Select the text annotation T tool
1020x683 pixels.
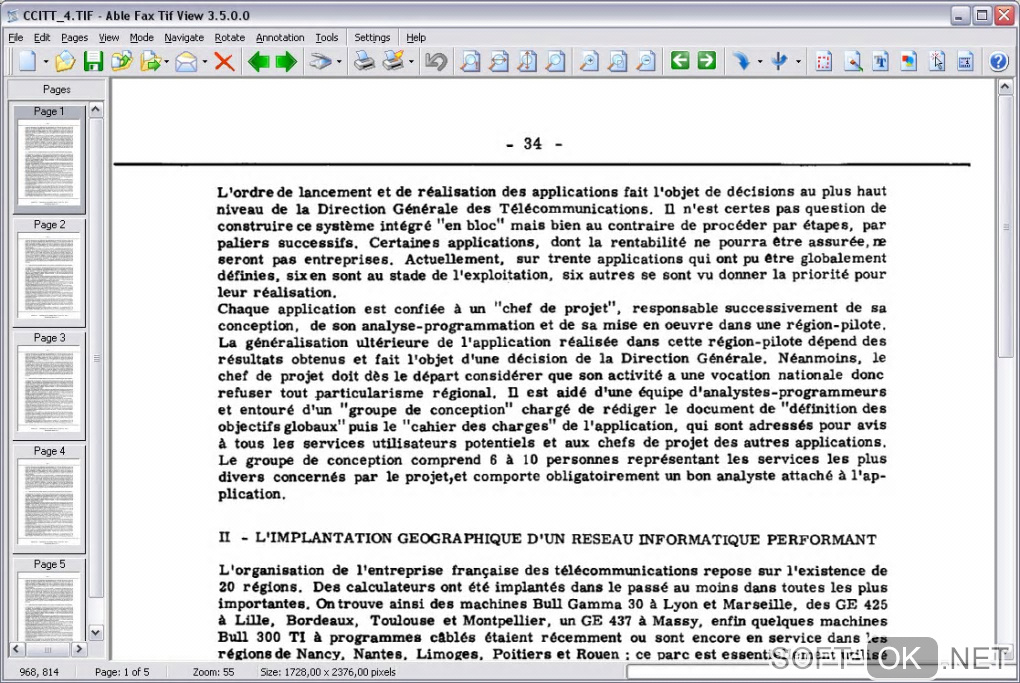[x=880, y=62]
